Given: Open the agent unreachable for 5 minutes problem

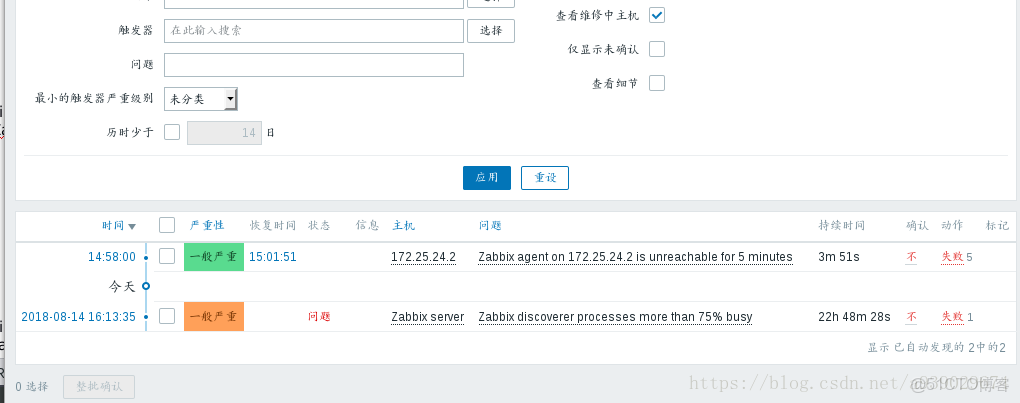Looking at the screenshot, I should tap(636, 257).
